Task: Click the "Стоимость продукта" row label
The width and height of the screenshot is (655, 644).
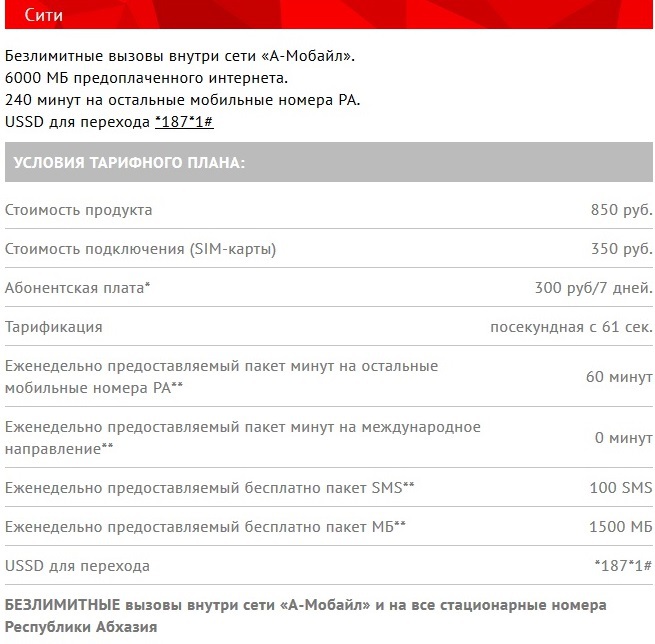Action: pos(79,210)
